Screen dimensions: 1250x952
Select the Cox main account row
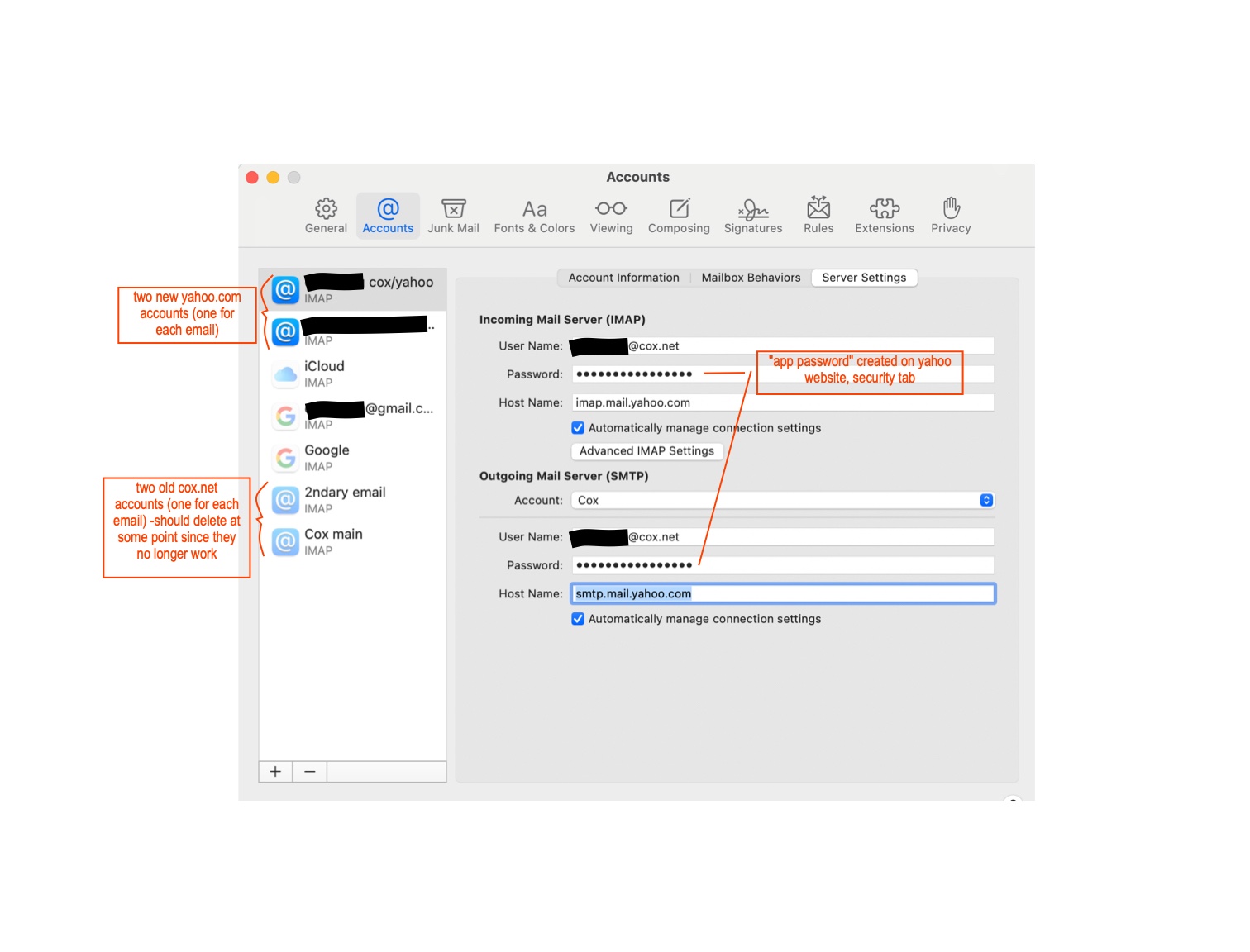(x=353, y=542)
